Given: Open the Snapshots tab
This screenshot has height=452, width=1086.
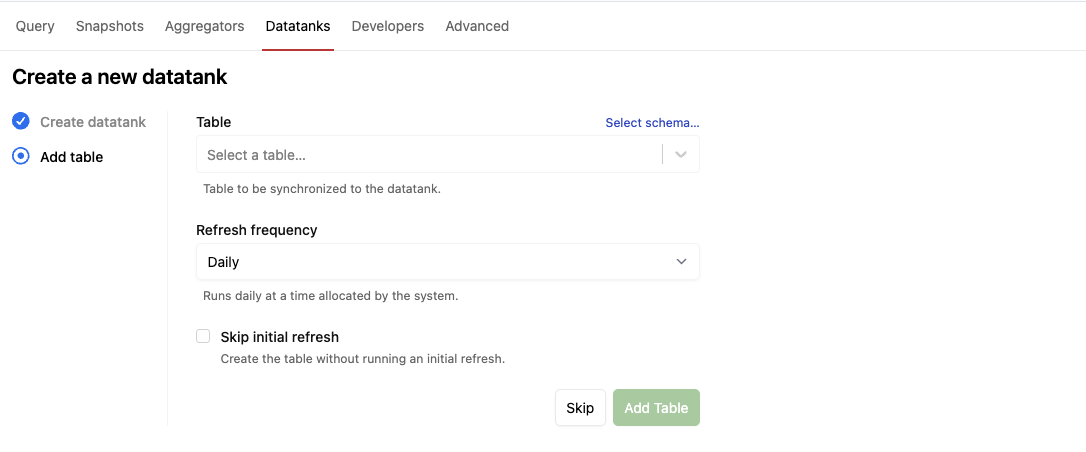Looking at the screenshot, I should click(x=110, y=26).
